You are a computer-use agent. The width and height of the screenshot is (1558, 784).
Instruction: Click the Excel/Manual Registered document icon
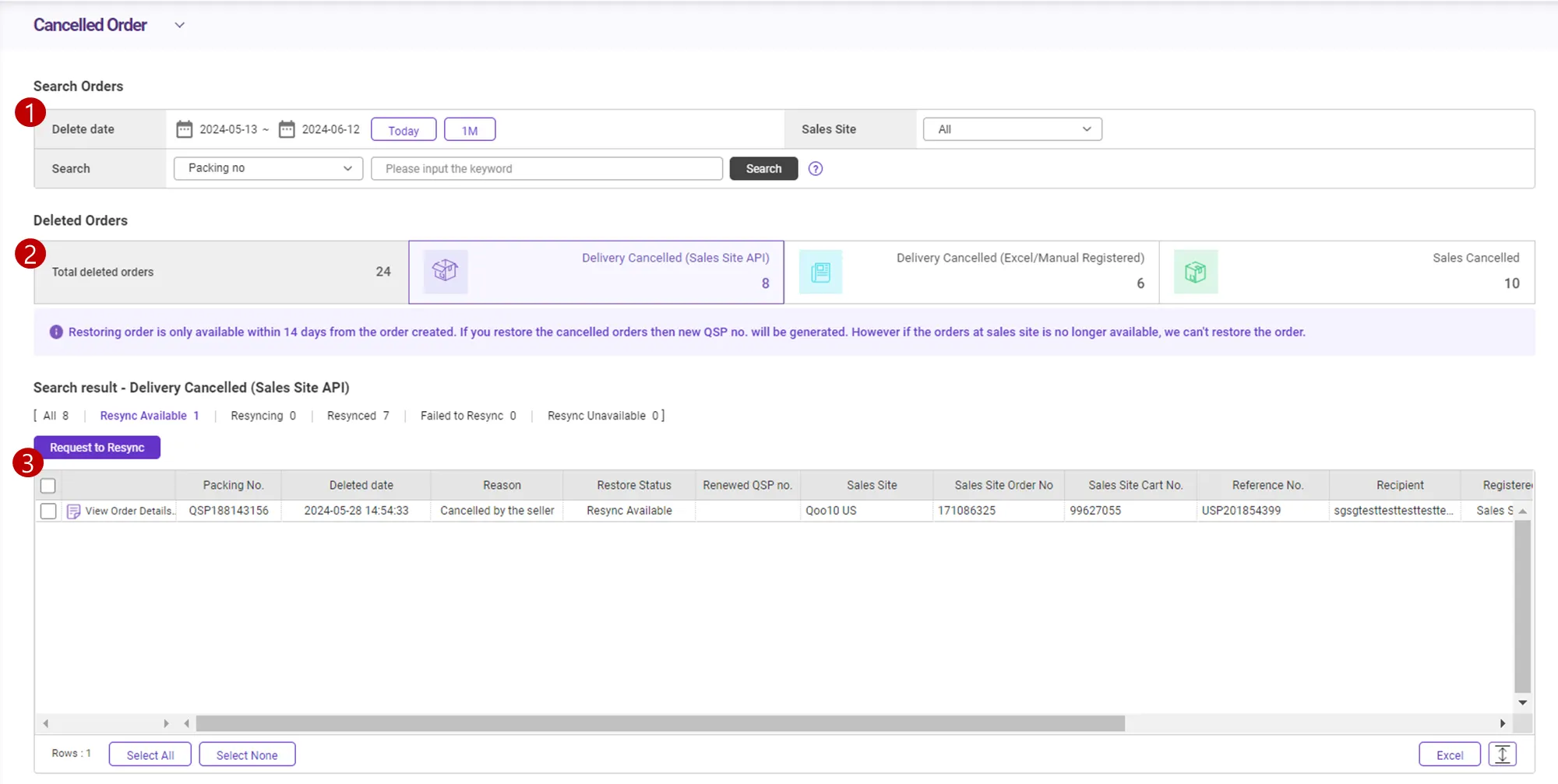coord(821,272)
